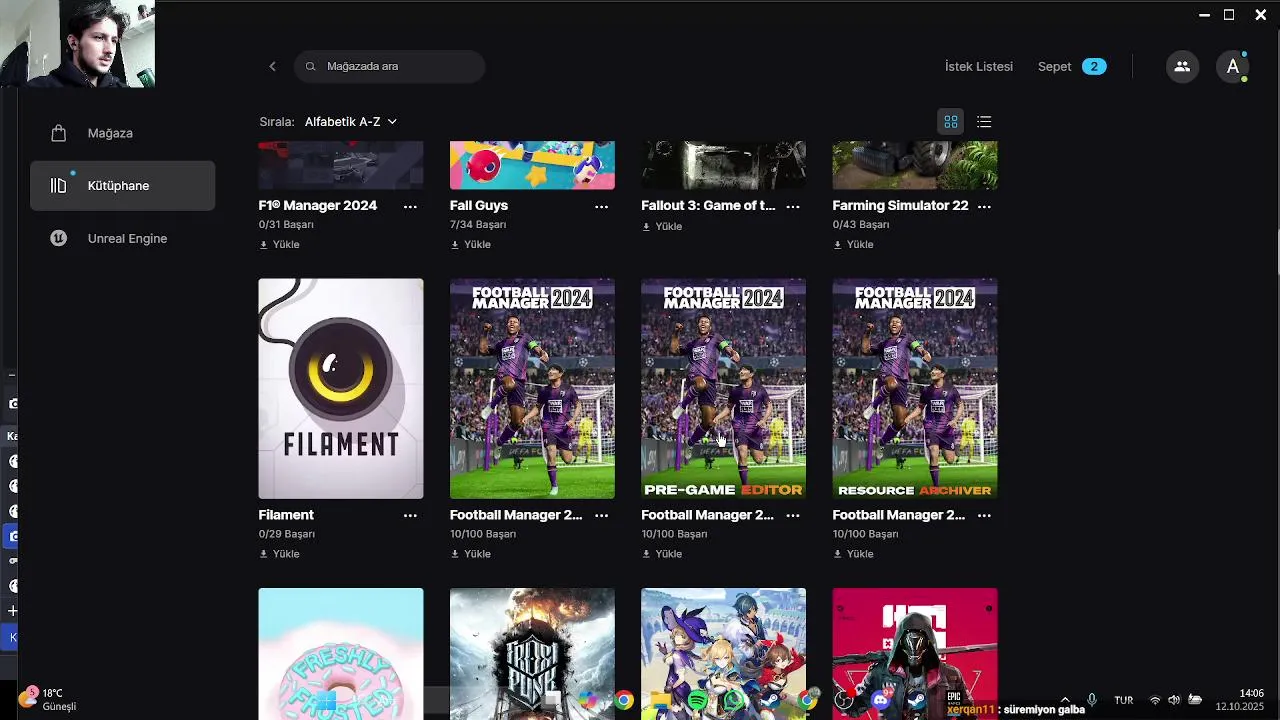Open the Resource Archiver cover art
The image size is (1280, 720).
coord(915,389)
